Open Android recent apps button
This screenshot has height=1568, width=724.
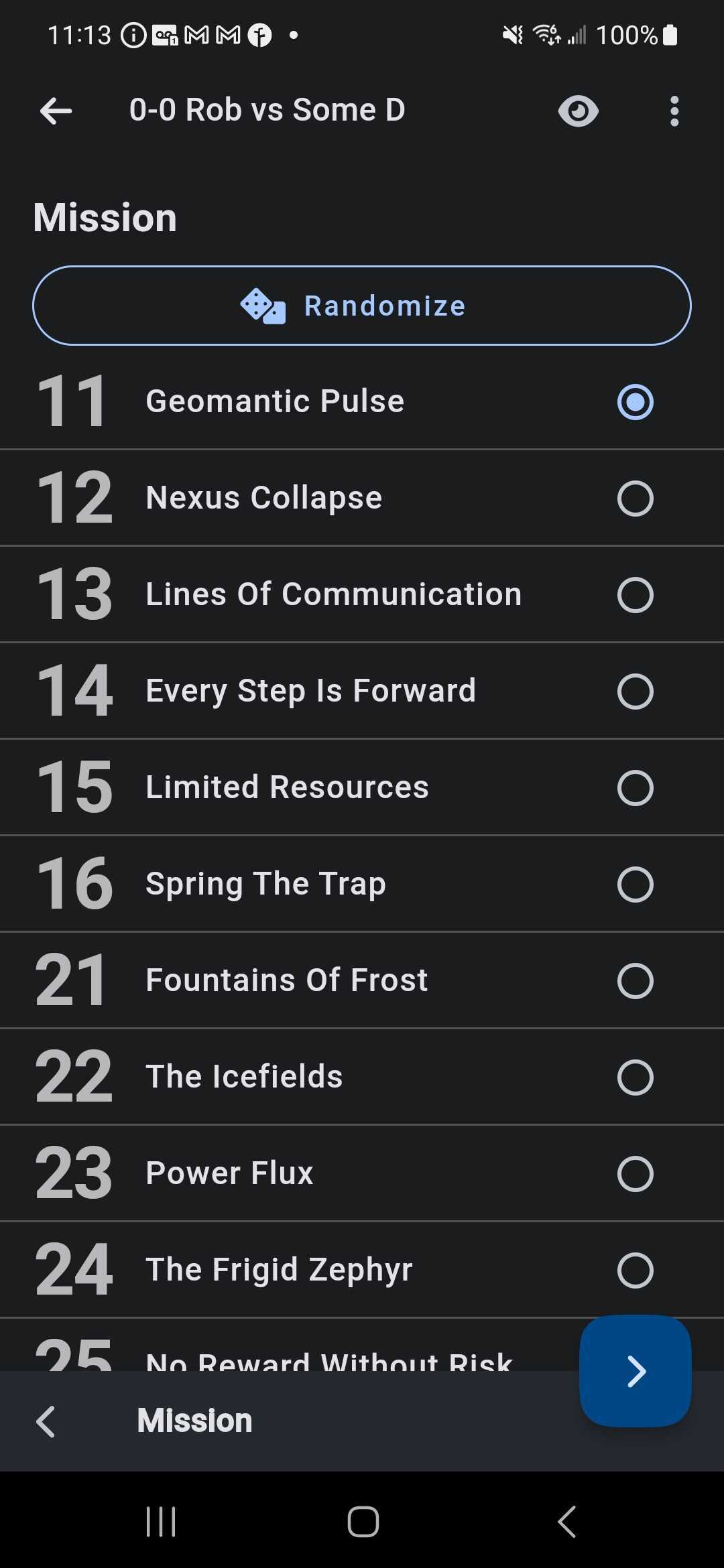pyautogui.click(x=161, y=1522)
